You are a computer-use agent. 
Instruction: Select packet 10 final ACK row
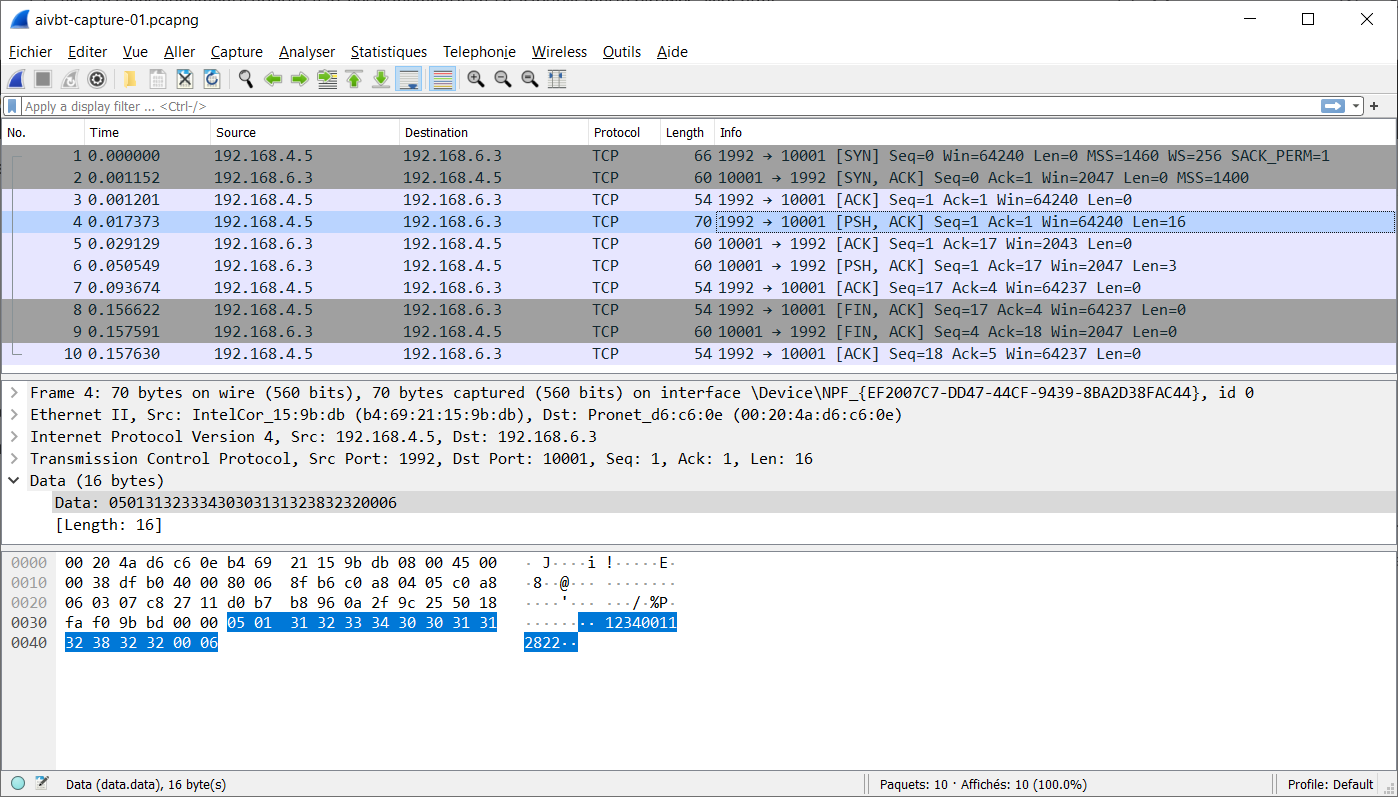pos(698,354)
